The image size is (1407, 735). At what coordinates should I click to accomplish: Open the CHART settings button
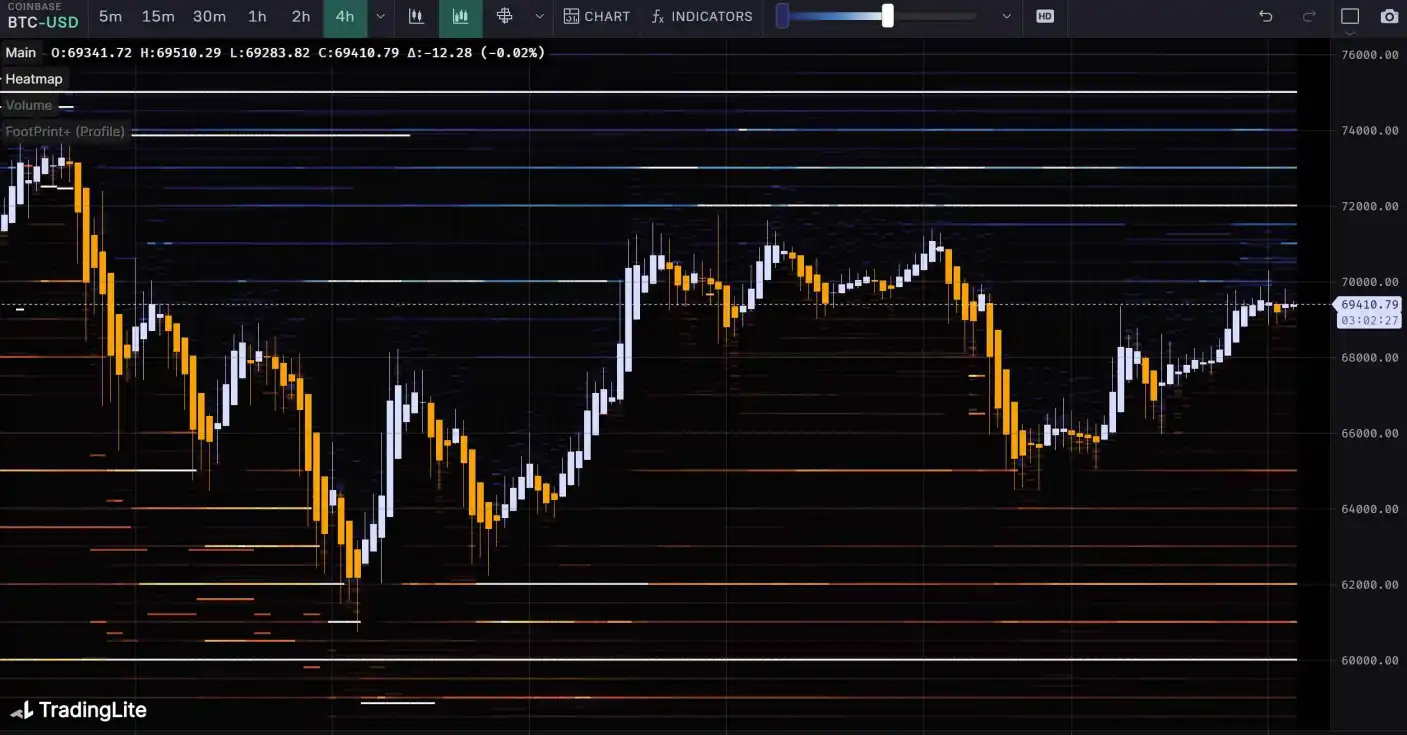pos(597,16)
